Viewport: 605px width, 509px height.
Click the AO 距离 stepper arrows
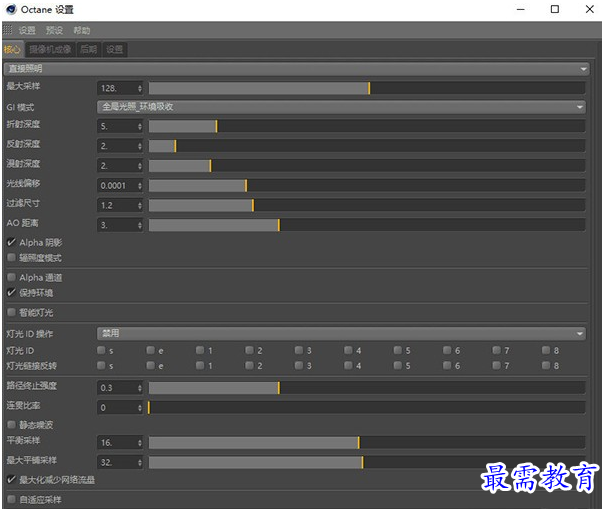(x=140, y=225)
